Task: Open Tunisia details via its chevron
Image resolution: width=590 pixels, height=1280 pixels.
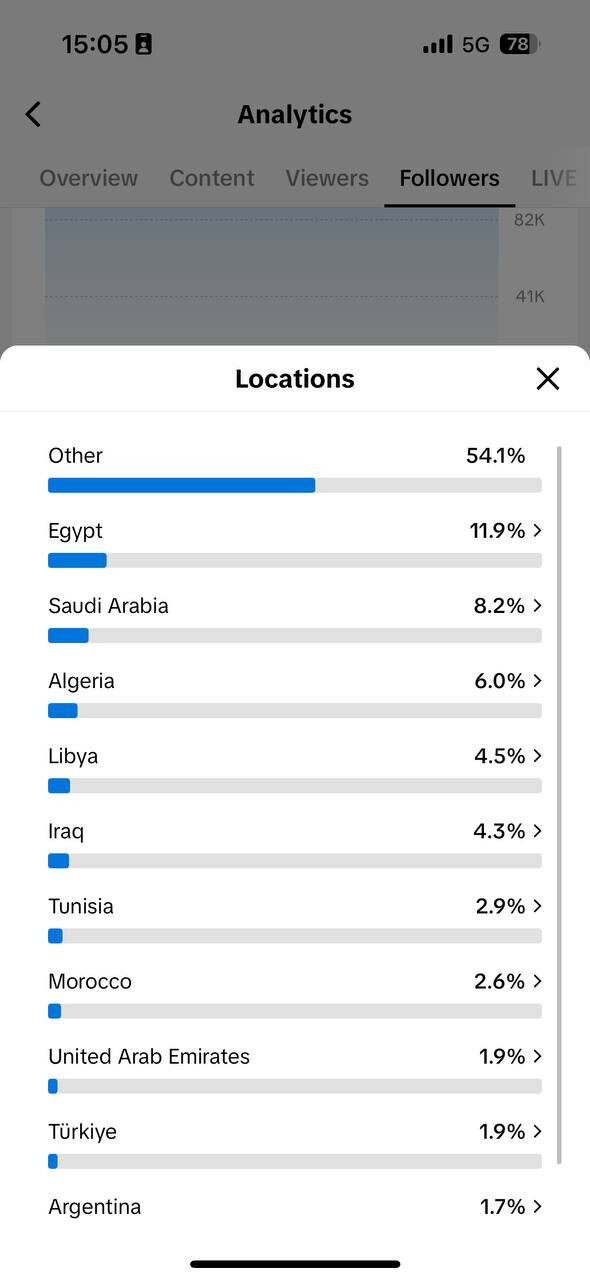Action: [538, 906]
